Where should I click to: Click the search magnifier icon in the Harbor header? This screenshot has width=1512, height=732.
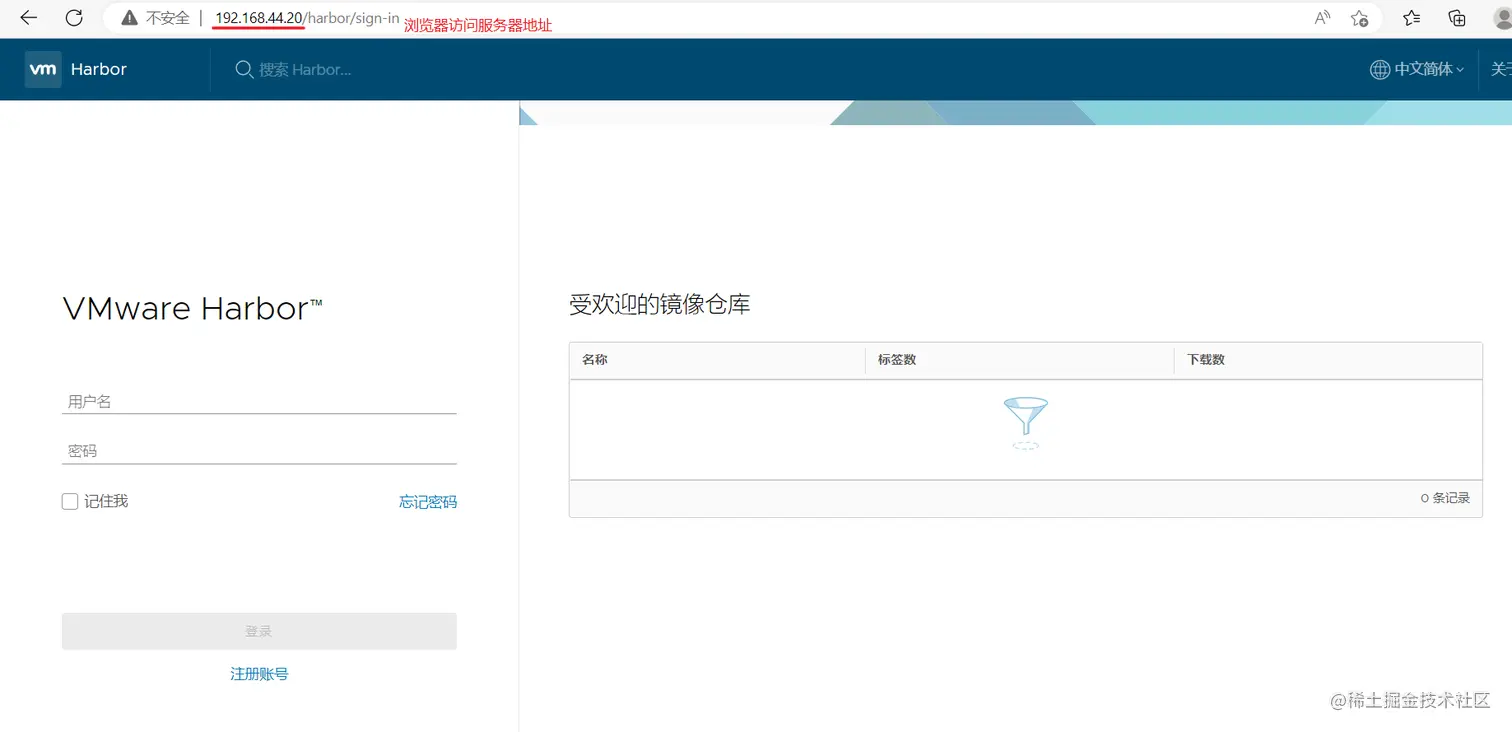[x=243, y=69]
